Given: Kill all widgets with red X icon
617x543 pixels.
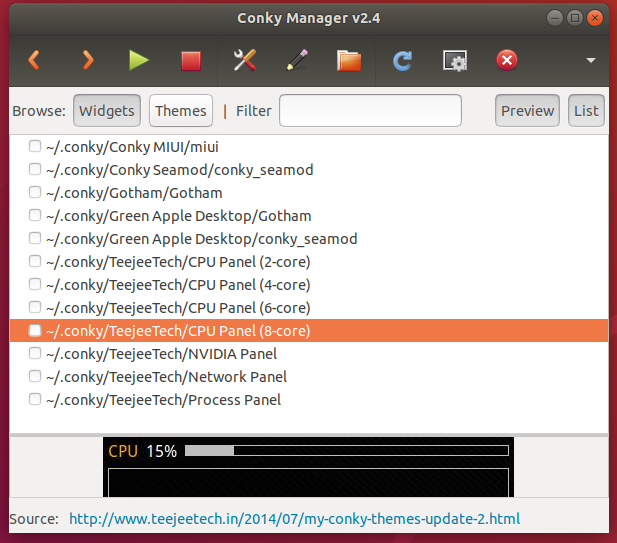Looking at the screenshot, I should coord(507,60).
